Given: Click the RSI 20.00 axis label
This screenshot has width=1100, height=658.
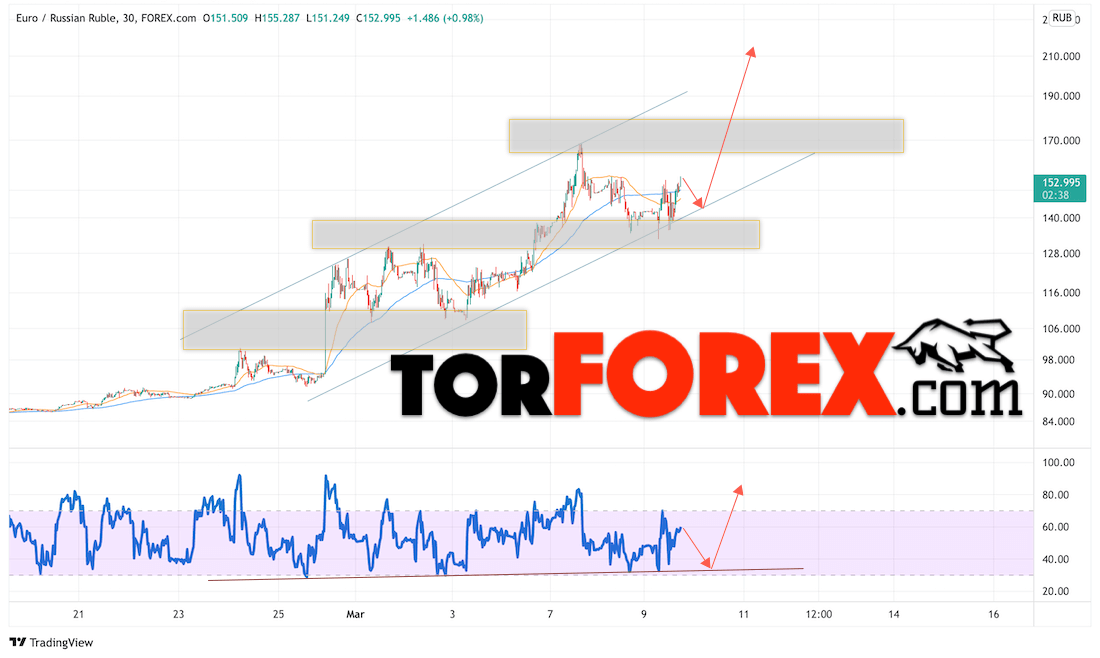Looking at the screenshot, I should (1056, 591).
